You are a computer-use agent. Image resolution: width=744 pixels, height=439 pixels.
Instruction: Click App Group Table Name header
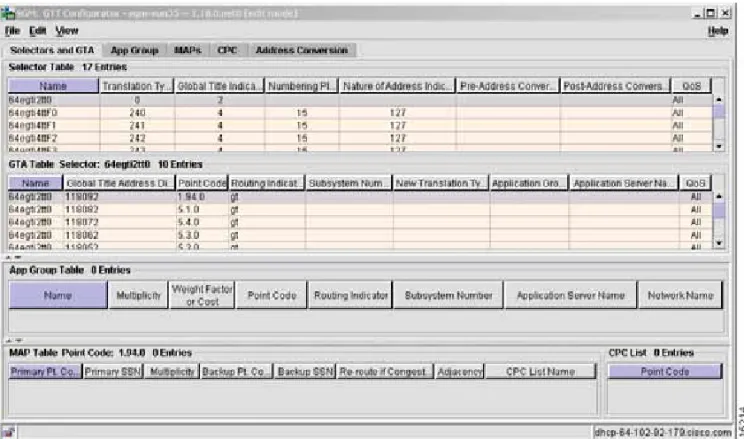point(58,295)
